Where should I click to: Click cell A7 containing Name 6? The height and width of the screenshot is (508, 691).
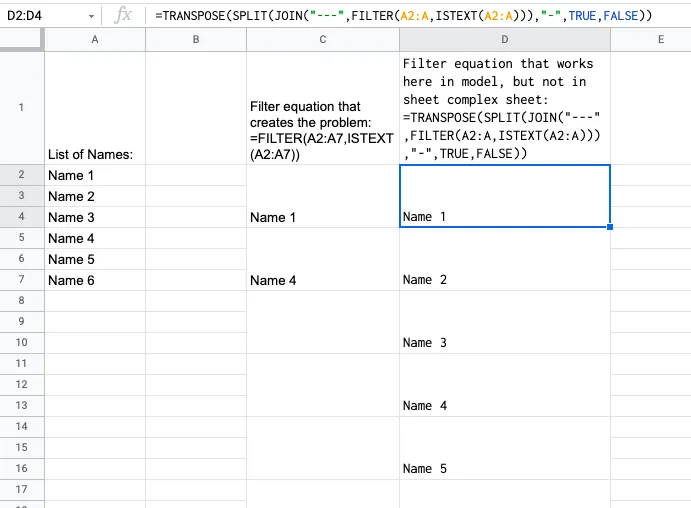(95, 280)
